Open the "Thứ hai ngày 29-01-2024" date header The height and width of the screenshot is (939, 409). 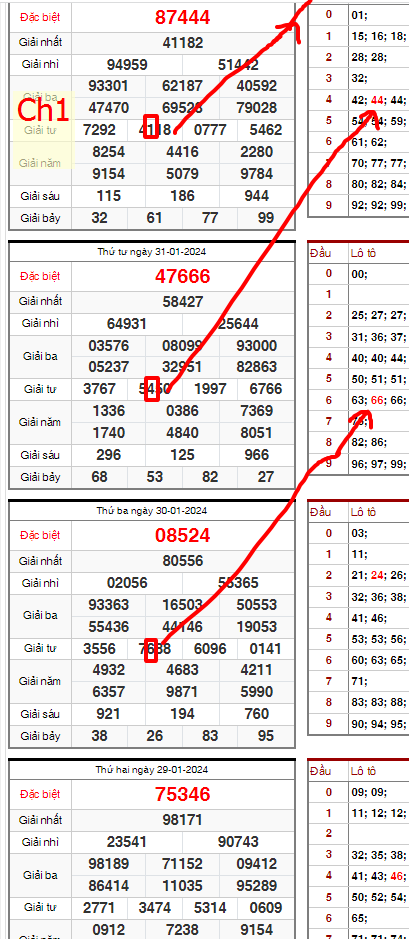(152, 770)
